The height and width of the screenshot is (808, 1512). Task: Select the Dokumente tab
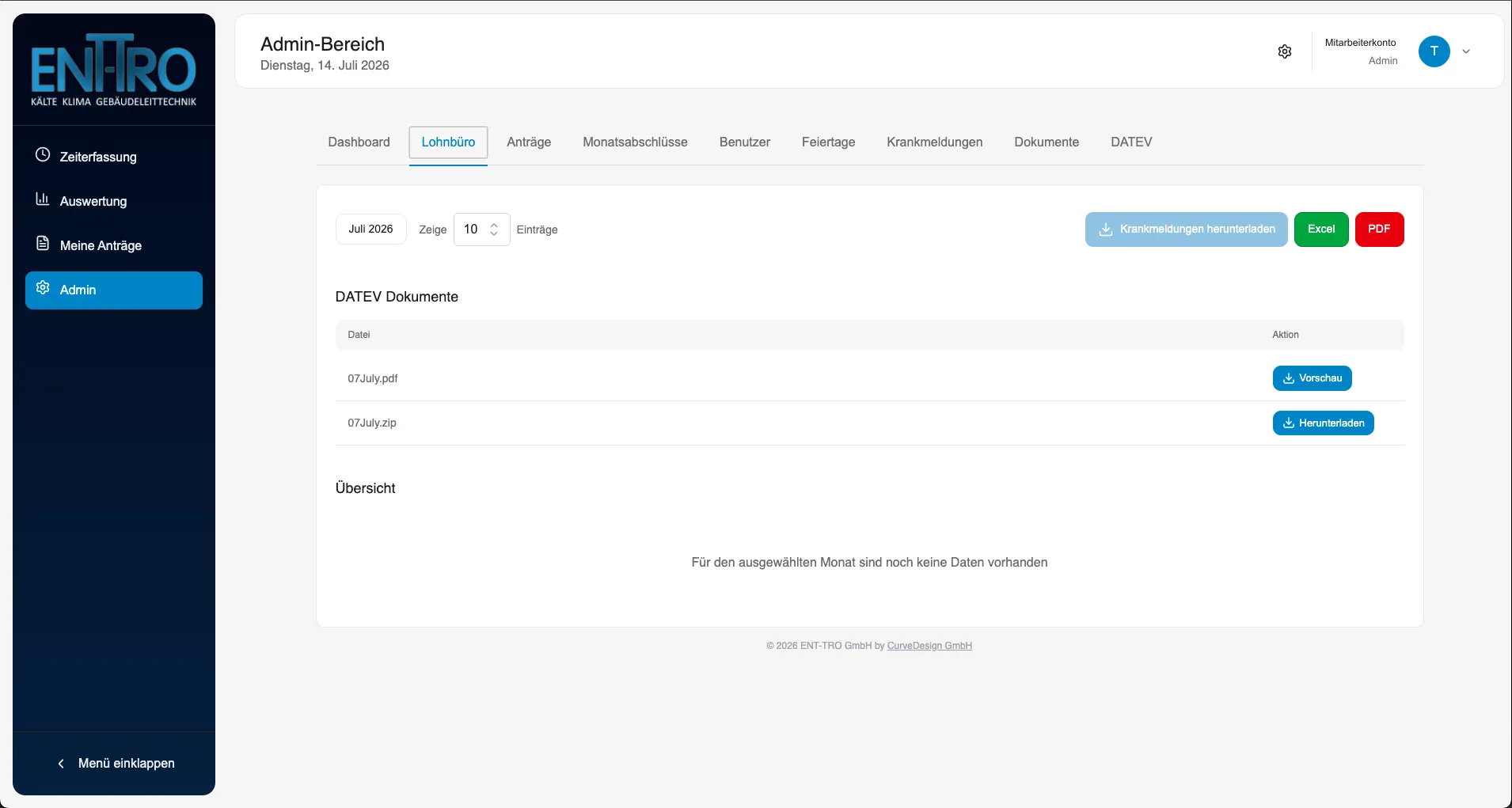1047,142
